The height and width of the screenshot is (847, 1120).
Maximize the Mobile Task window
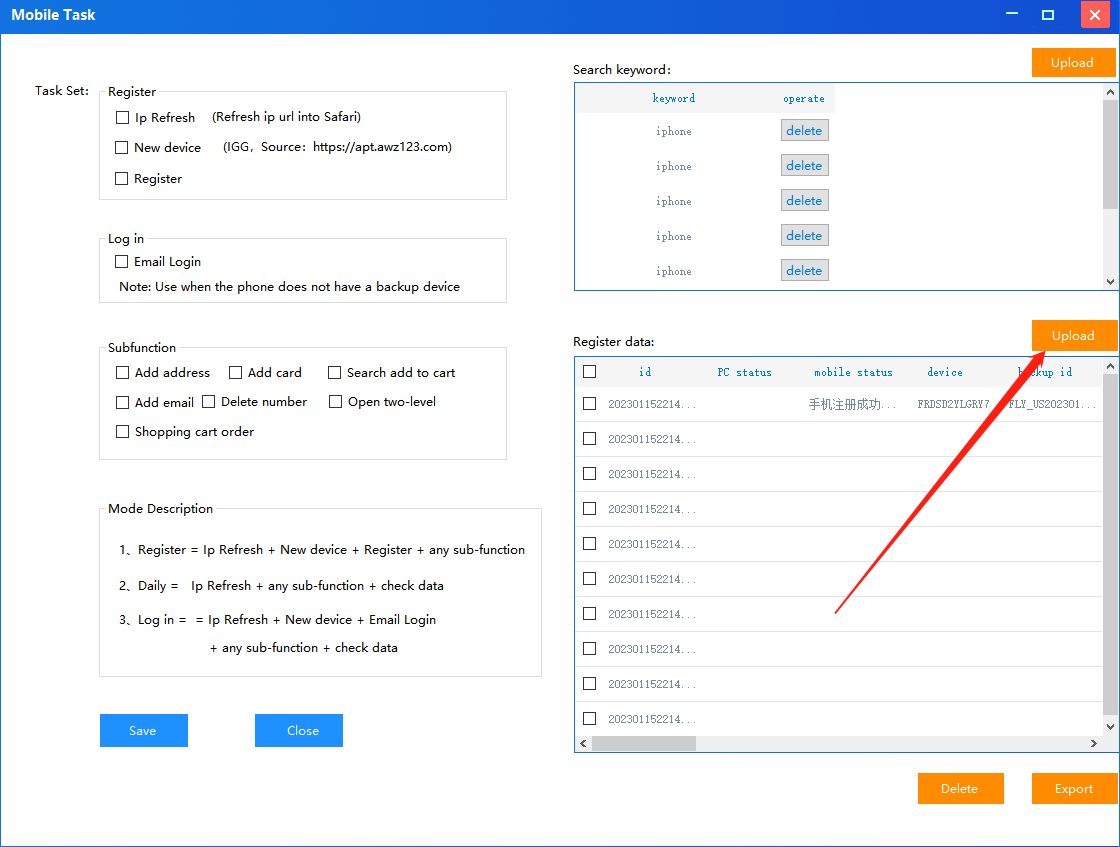1048,14
